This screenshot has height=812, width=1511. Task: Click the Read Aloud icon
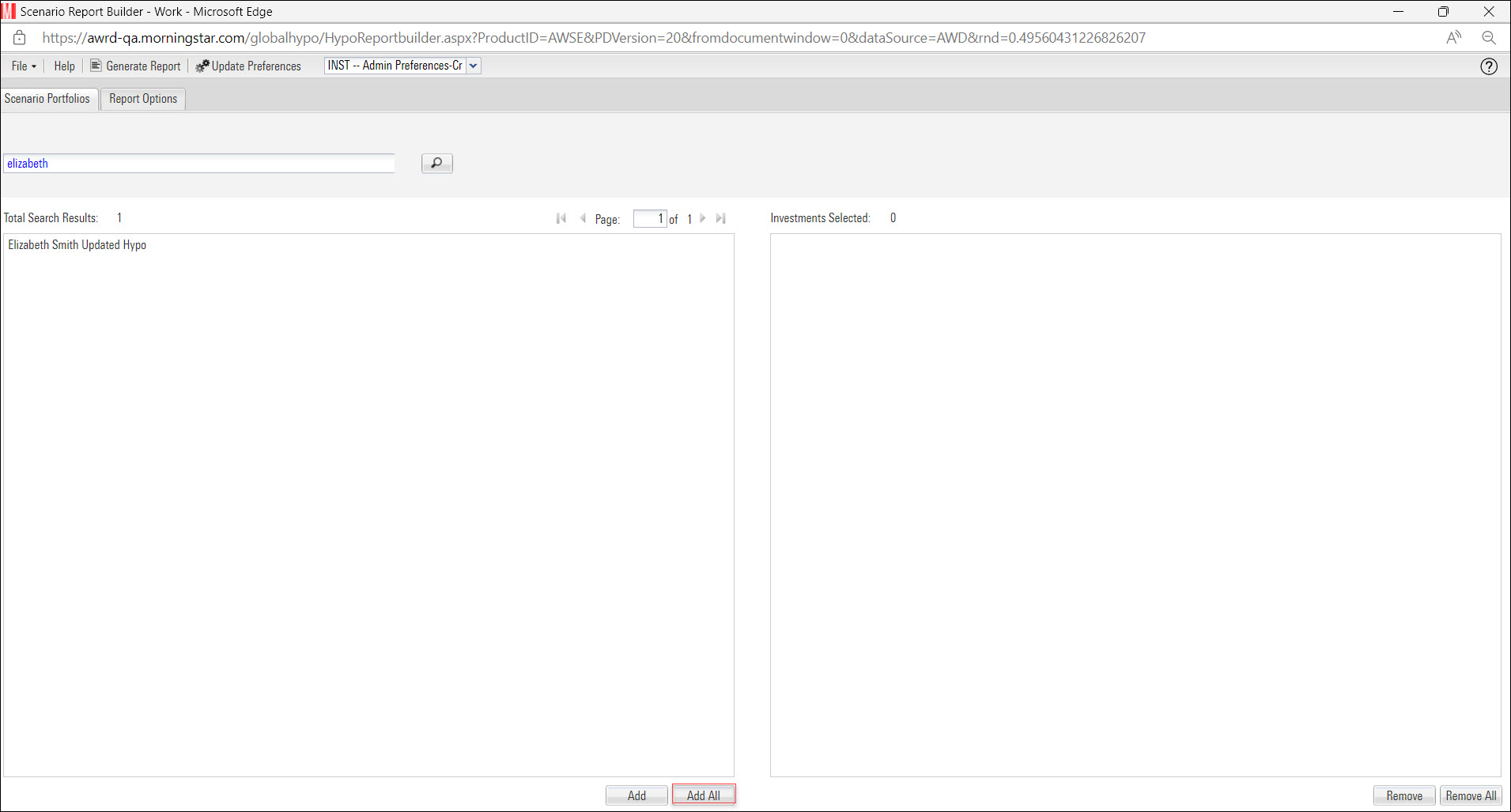pyautogui.click(x=1453, y=37)
